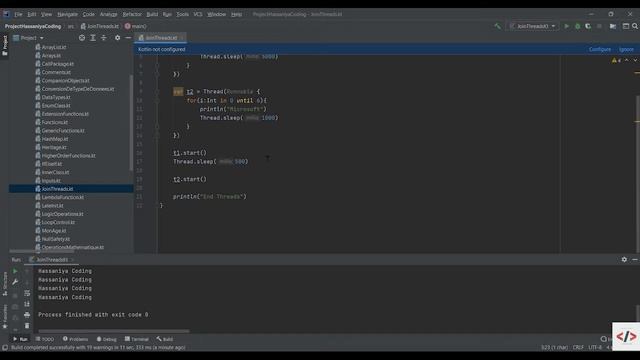Click the Search Everywhere magnifier icon
This screenshot has width=640, height=360.
point(635,26)
